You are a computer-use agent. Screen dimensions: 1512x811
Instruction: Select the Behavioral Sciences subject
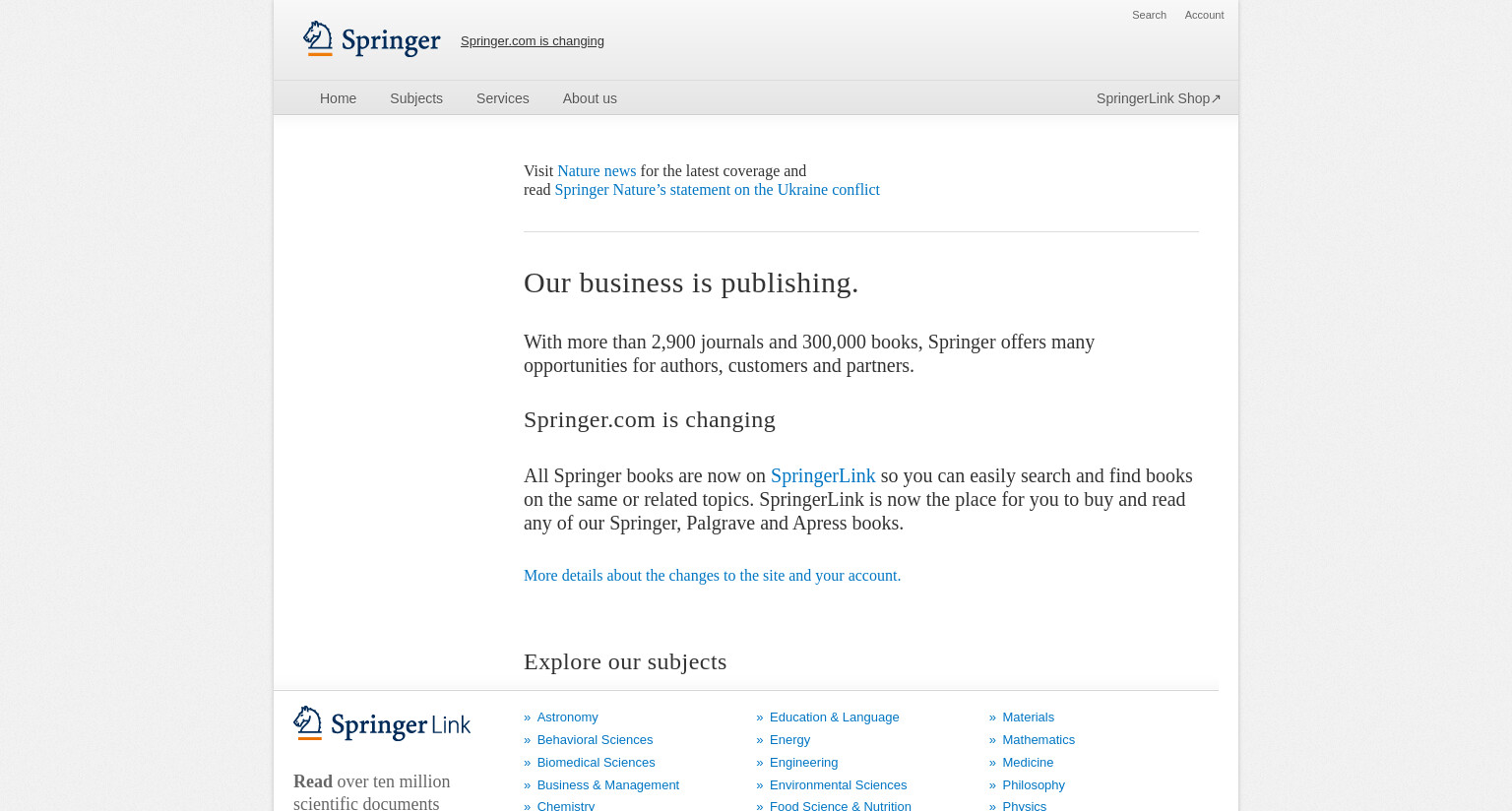(x=595, y=739)
